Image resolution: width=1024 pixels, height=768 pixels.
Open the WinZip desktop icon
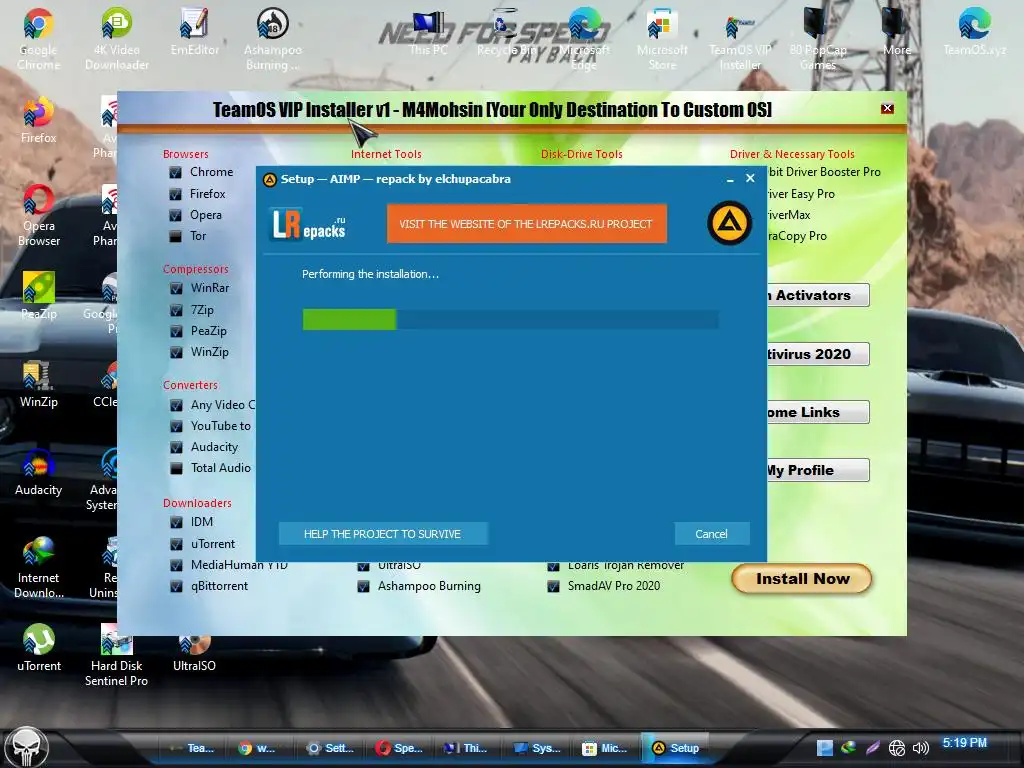[x=39, y=384]
